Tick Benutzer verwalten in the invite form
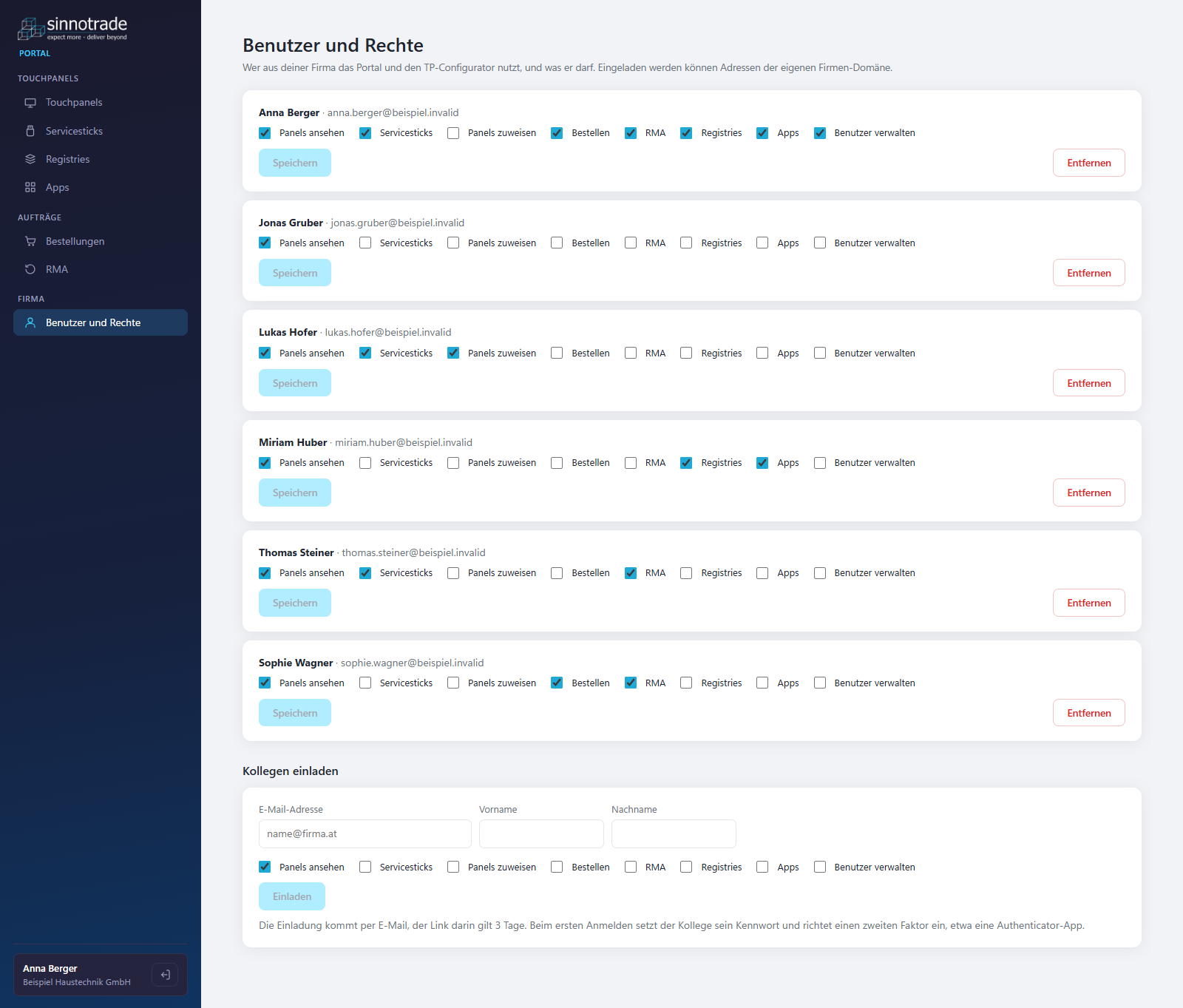Image resolution: width=1183 pixels, height=1008 pixels. (x=820, y=867)
